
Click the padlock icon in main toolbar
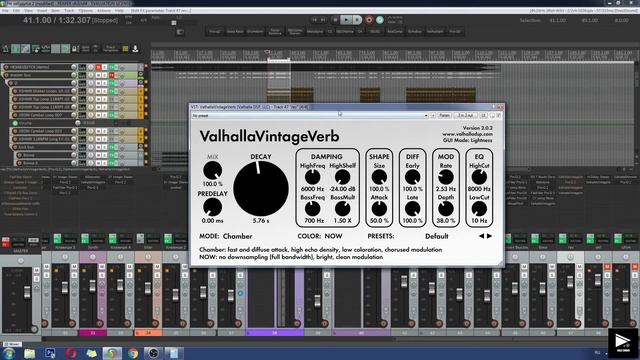tap(75, 49)
